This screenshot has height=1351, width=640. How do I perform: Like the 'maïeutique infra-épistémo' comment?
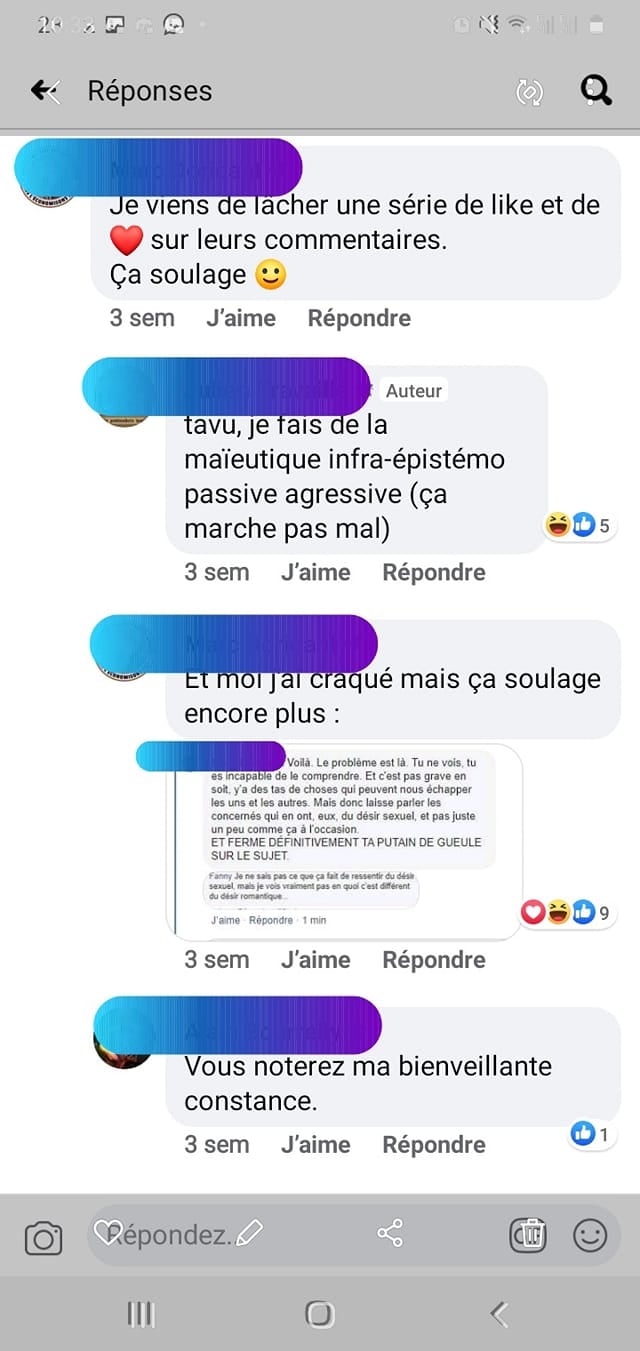[316, 572]
